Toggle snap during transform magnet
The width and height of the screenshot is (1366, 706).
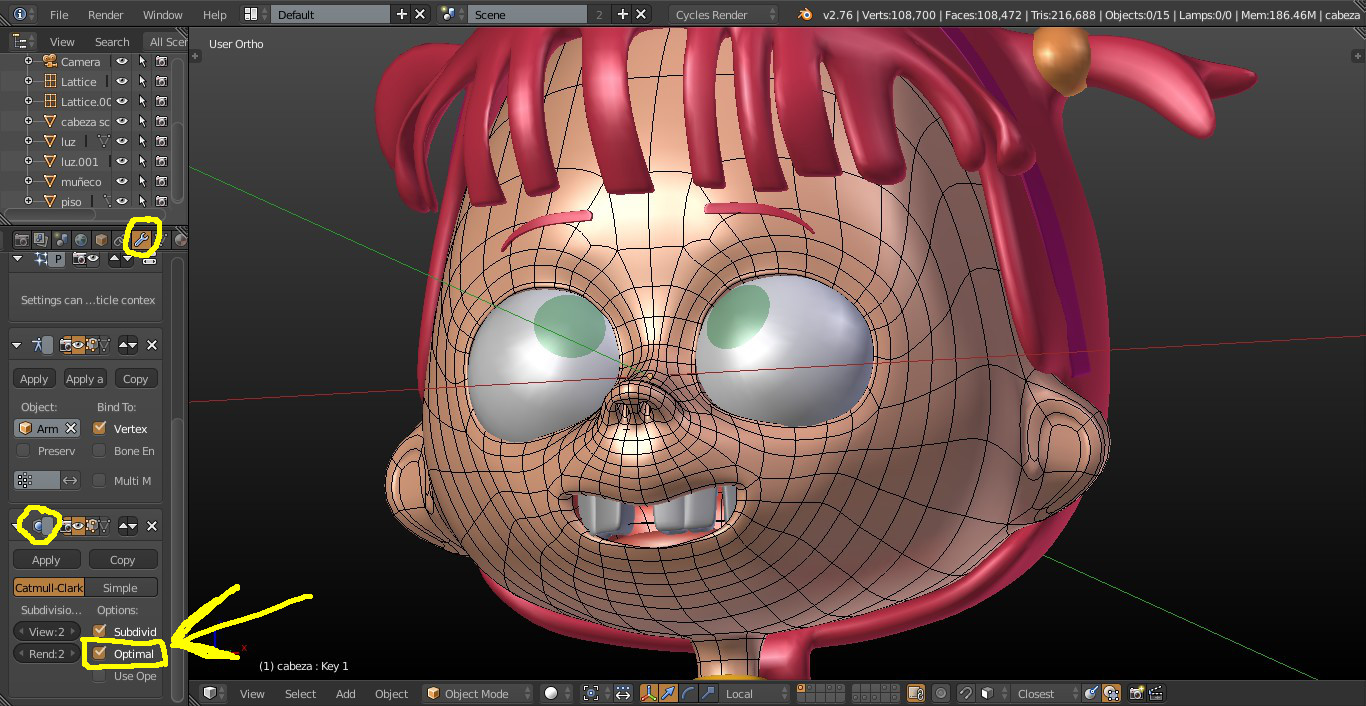(x=966, y=693)
